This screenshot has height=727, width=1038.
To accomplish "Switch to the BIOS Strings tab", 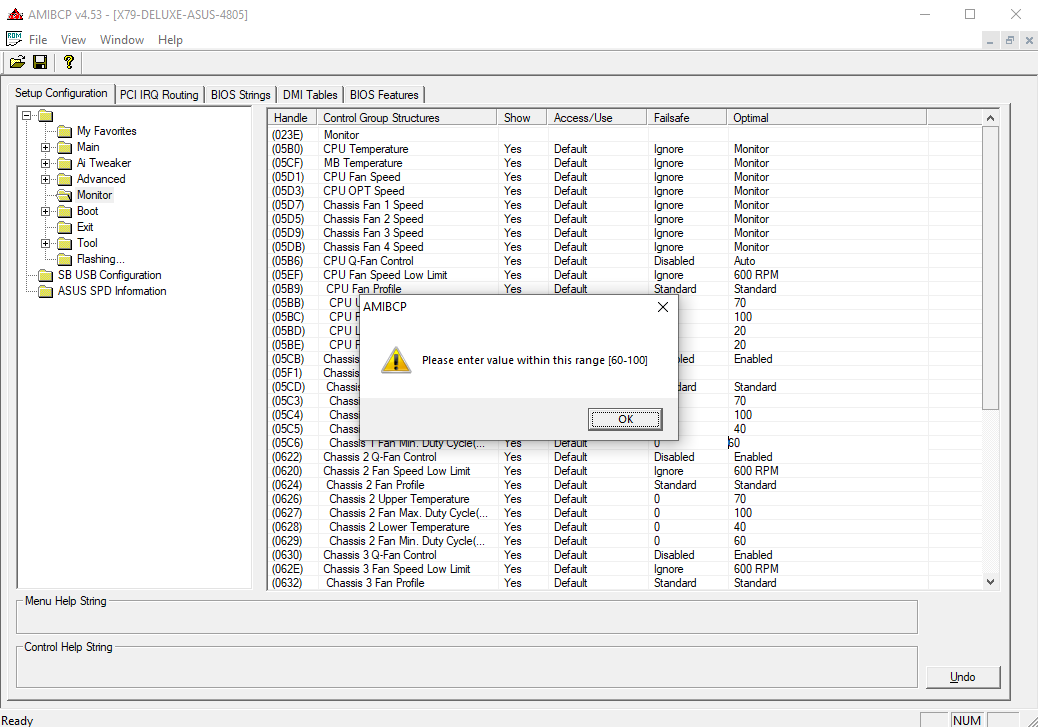I will tap(240, 95).
